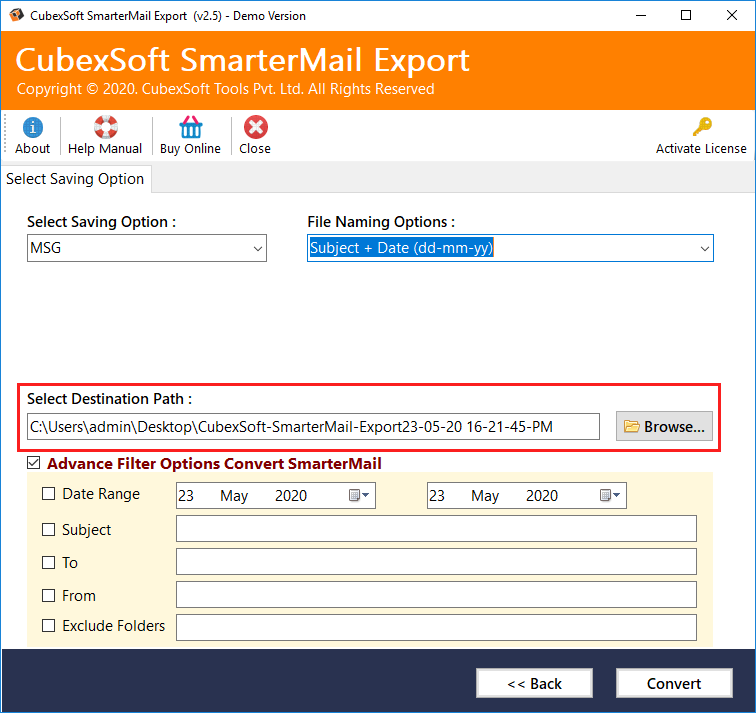
Task: Click the Activate License key icon
Action: pos(702,127)
